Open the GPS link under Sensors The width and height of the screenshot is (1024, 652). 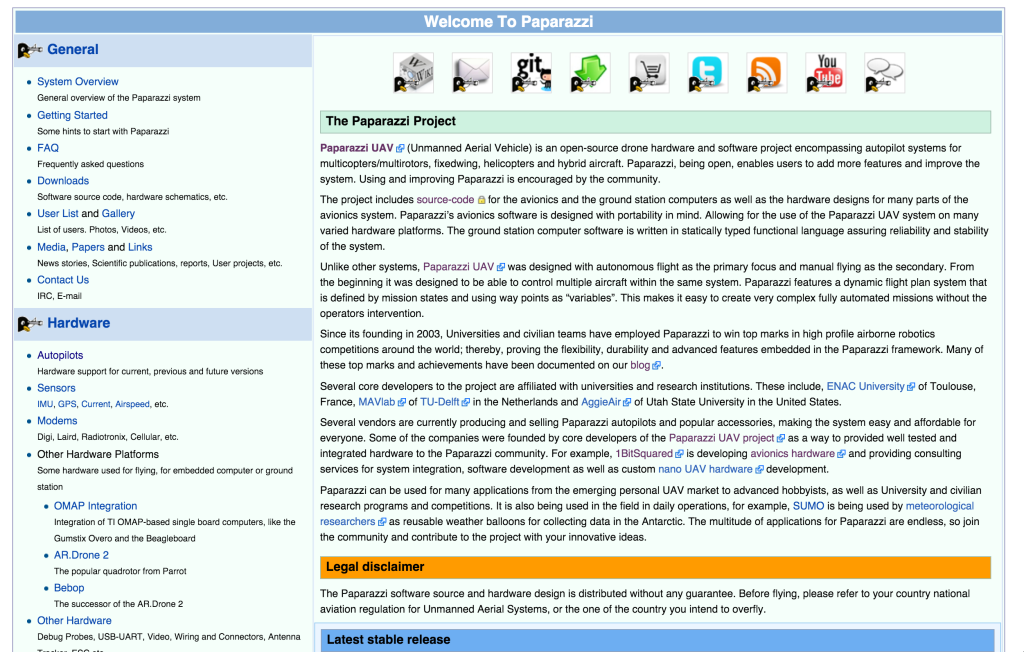point(67,404)
